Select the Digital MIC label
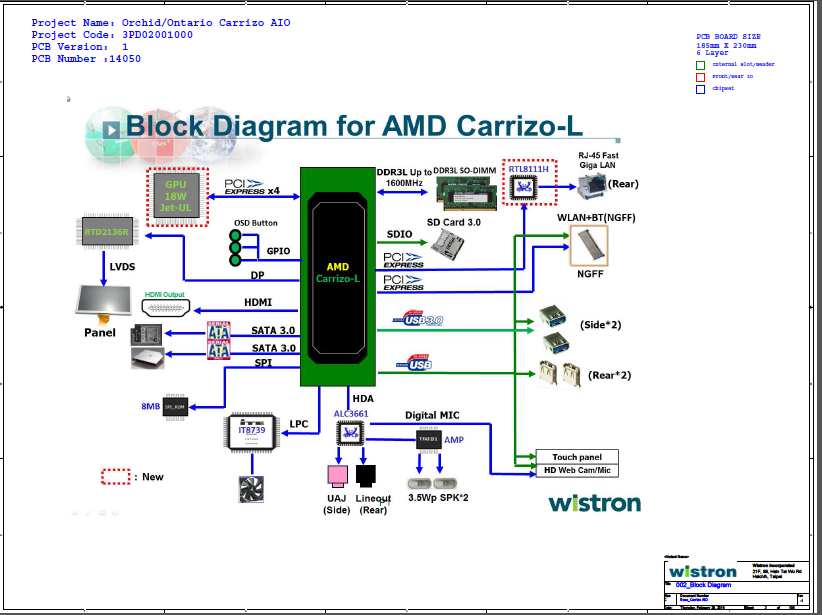This screenshot has height=615, width=822. click(432, 415)
